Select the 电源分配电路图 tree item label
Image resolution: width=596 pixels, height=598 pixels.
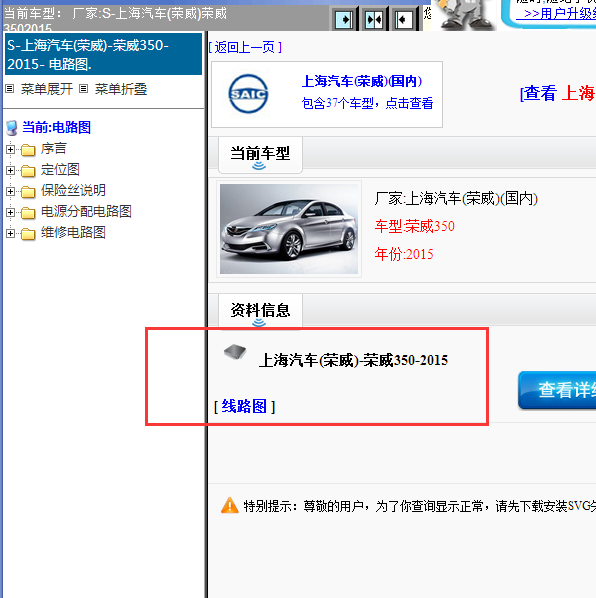pyautogui.click(x=86, y=211)
